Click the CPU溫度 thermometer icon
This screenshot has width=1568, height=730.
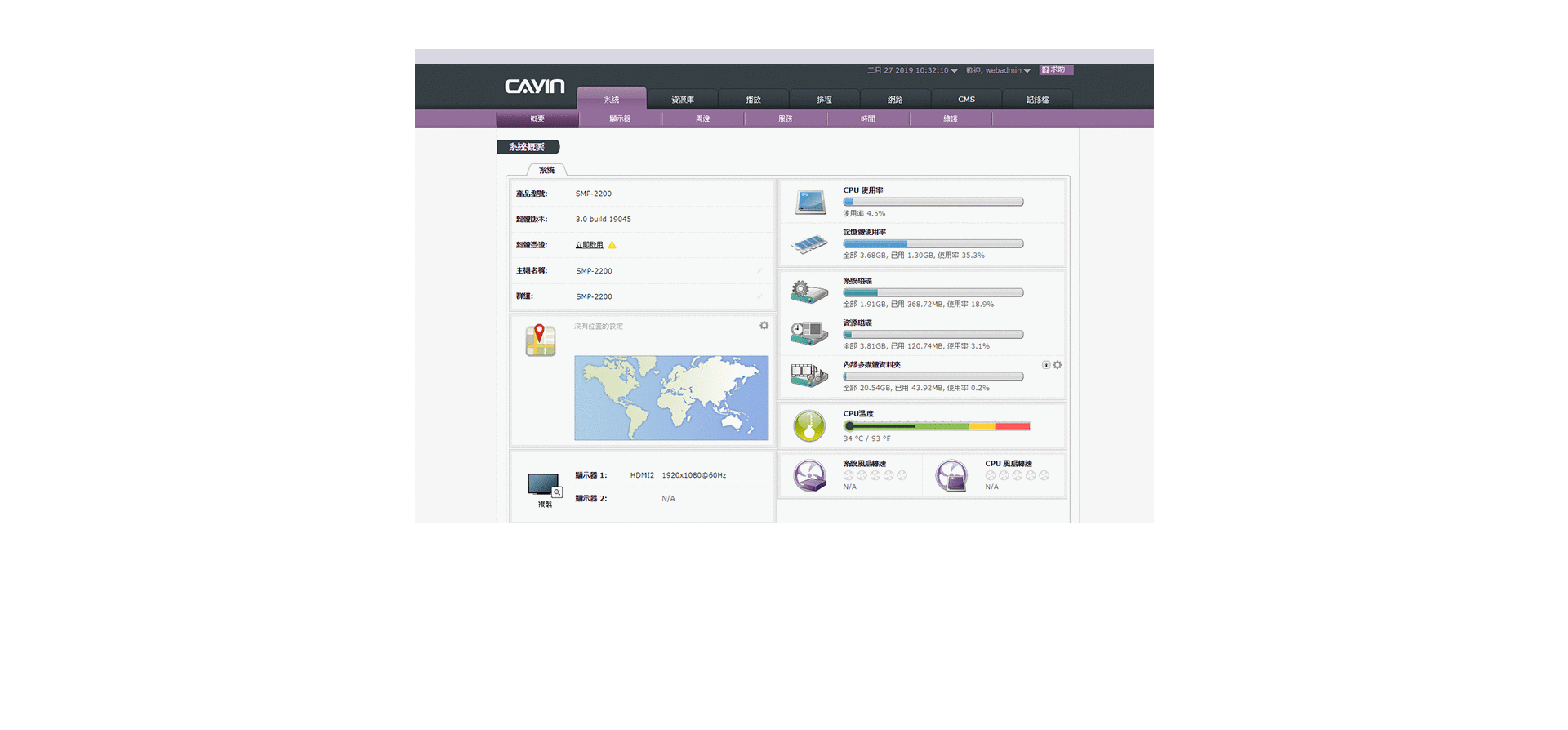click(x=809, y=425)
